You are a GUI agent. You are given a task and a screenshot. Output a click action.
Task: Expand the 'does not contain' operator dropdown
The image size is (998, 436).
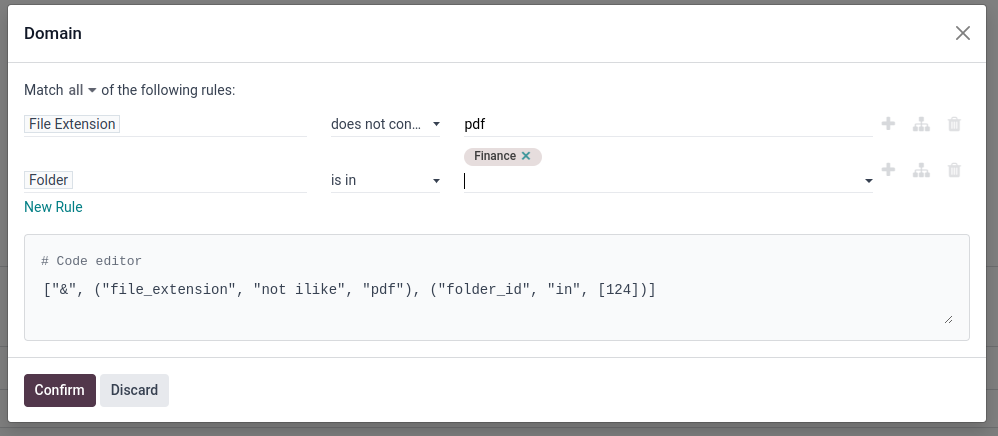[x=386, y=124]
